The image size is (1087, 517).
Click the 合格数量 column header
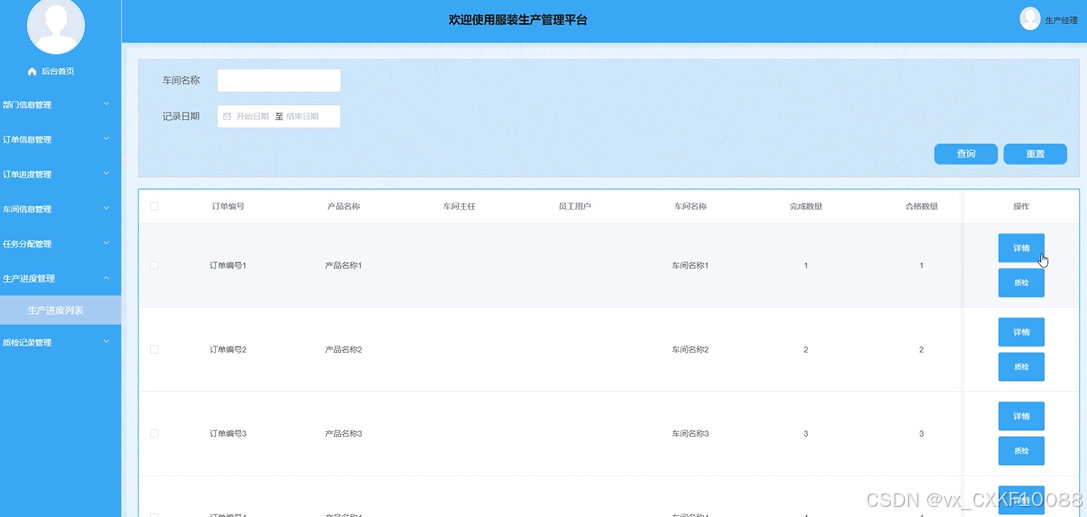click(x=921, y=207)
